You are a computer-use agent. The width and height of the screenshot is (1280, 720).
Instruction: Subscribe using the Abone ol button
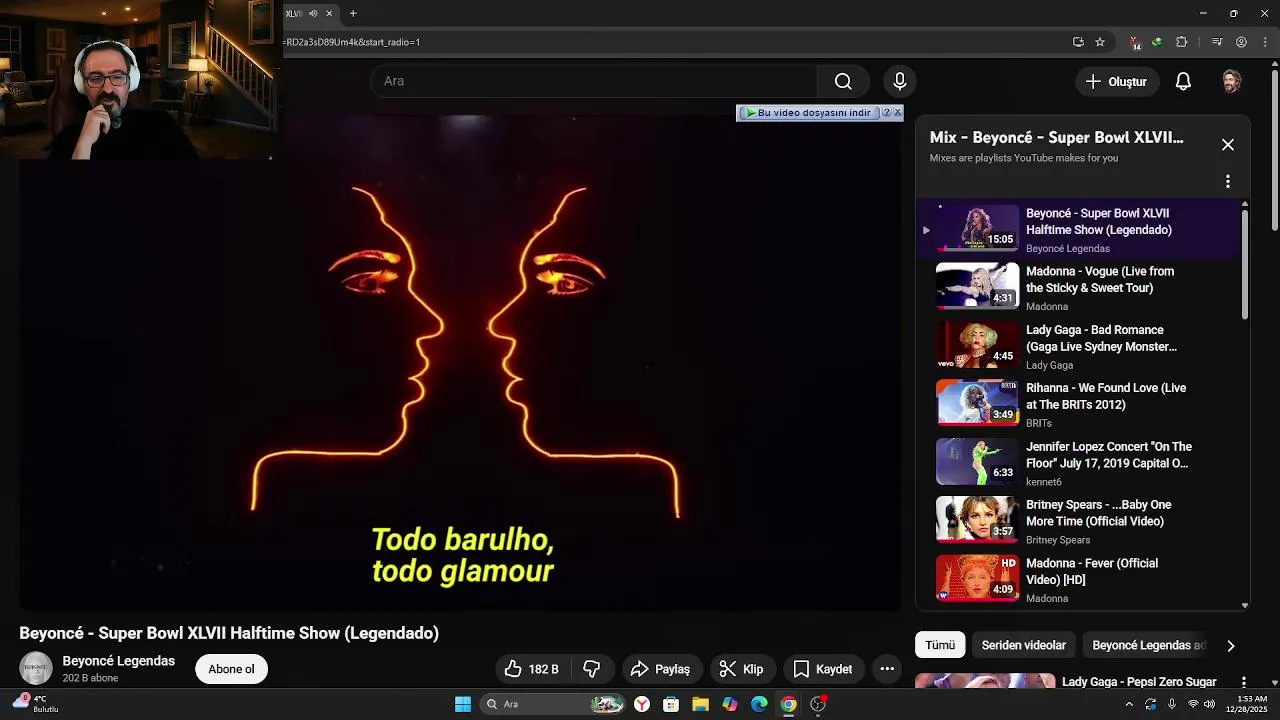tap(232, 669)
